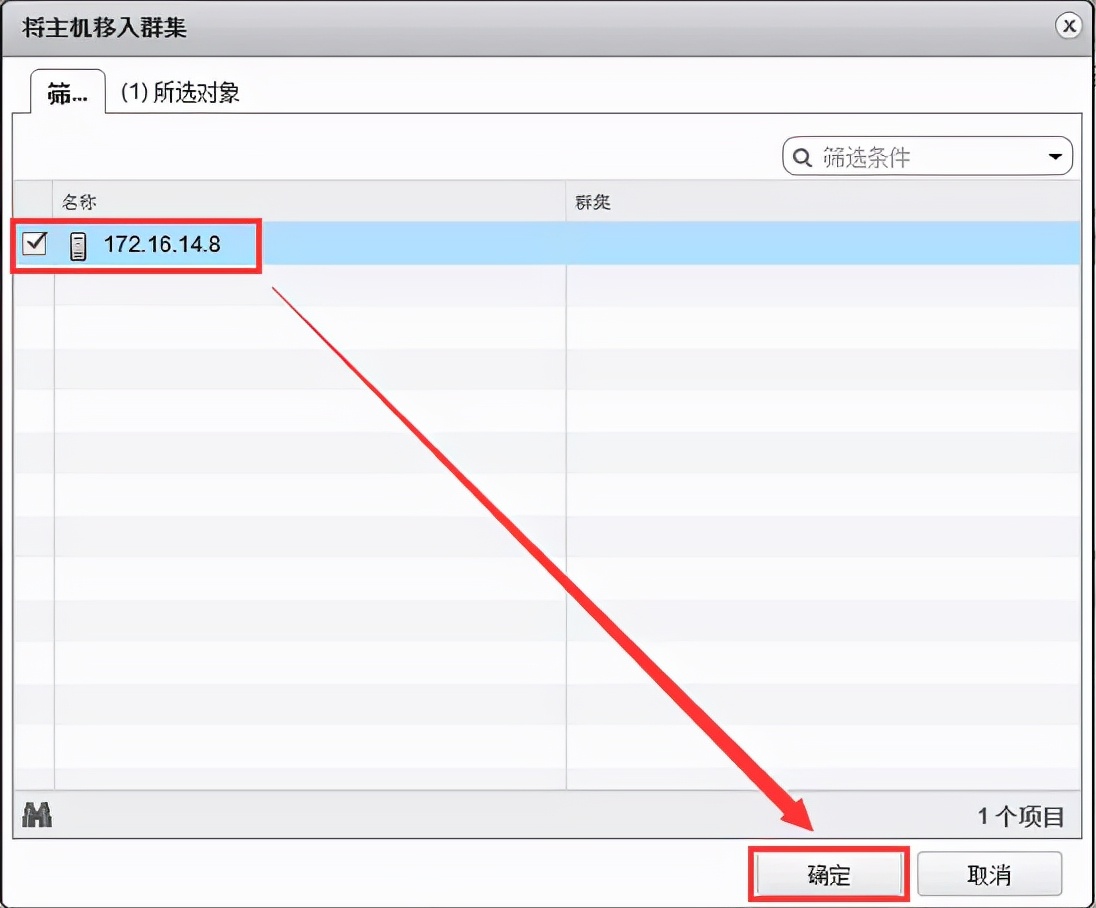
Task: Expand the filter criteria dropdown on the right
Action: (1055, 156)
